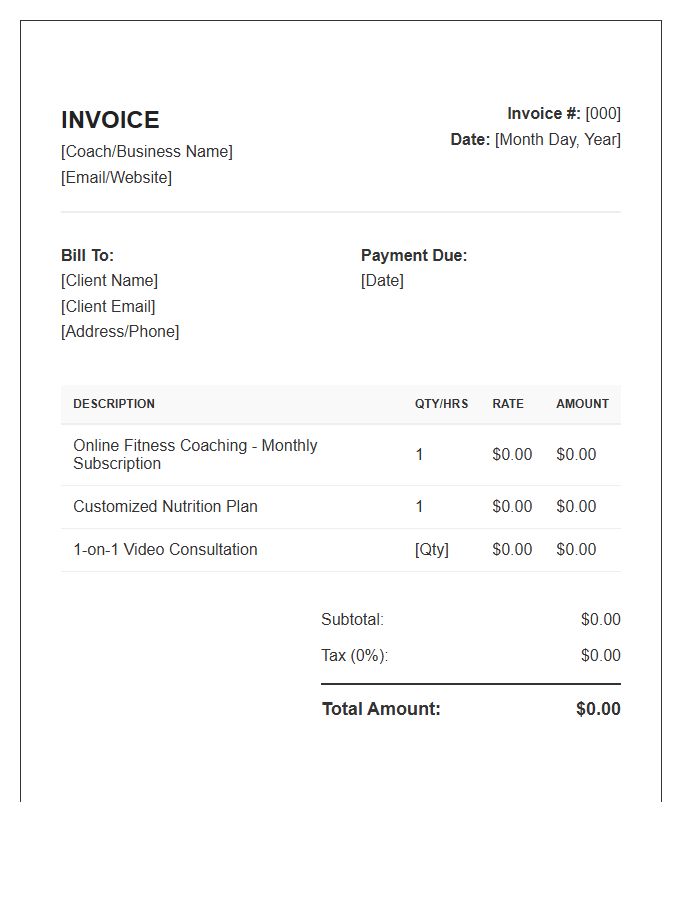Click the Total Amount: label
The height and width of the screenshot is (900, 700).
point(381,709)
